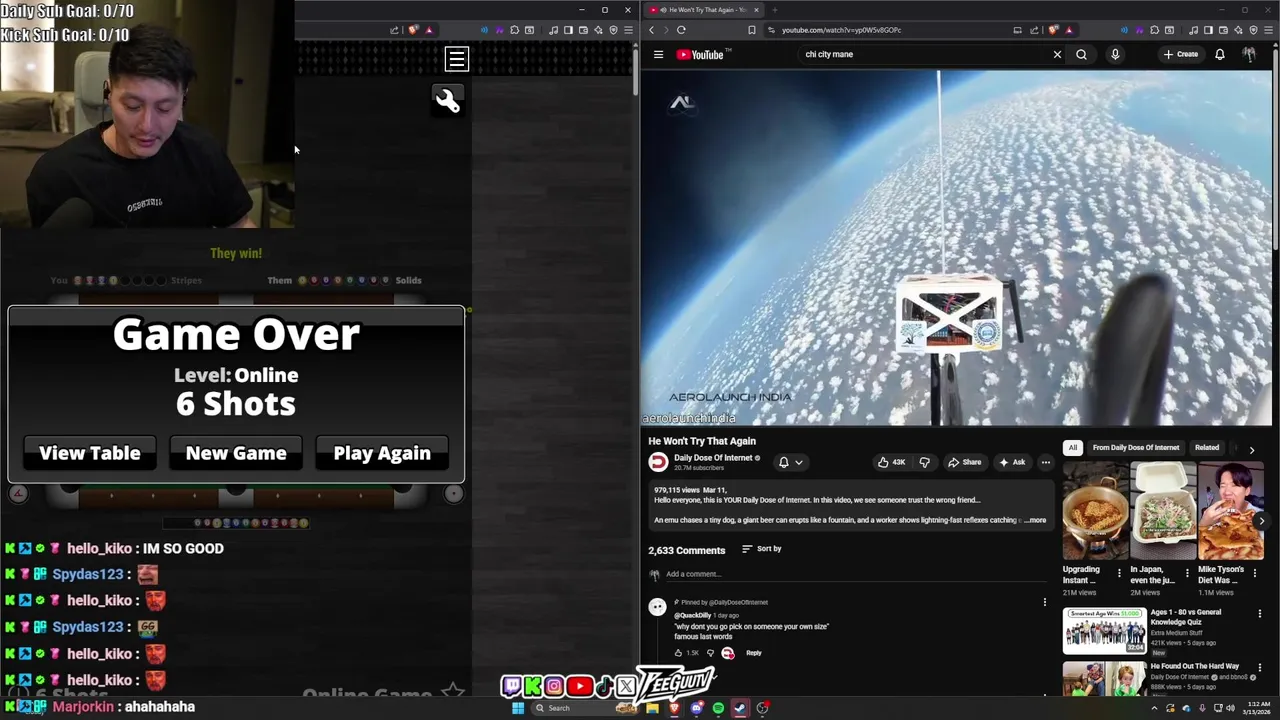The height and width of the screenshot is (720, 1280).
Task: Like the video with 43K likes
Action: pyautogui.click(x=891, y=462)
